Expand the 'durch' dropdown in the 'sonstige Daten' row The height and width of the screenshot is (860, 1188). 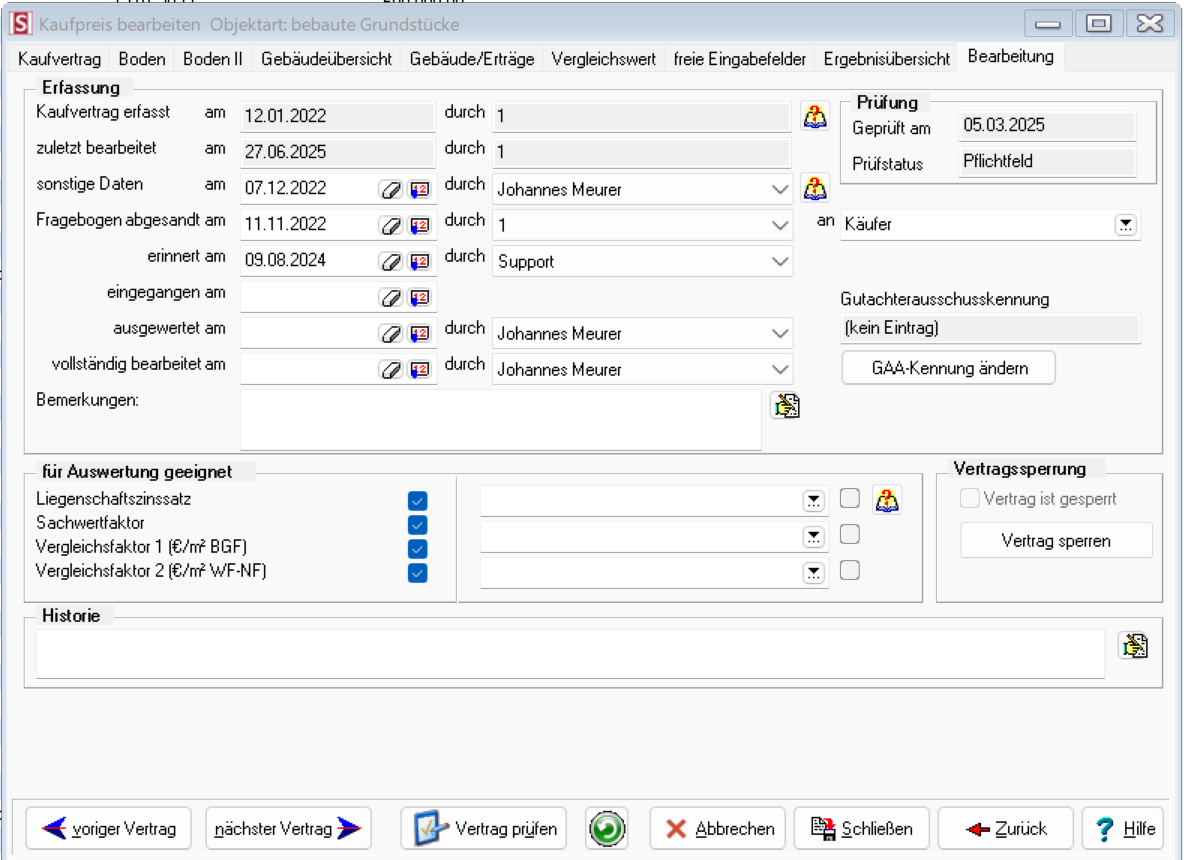click(x=780, y=189)
